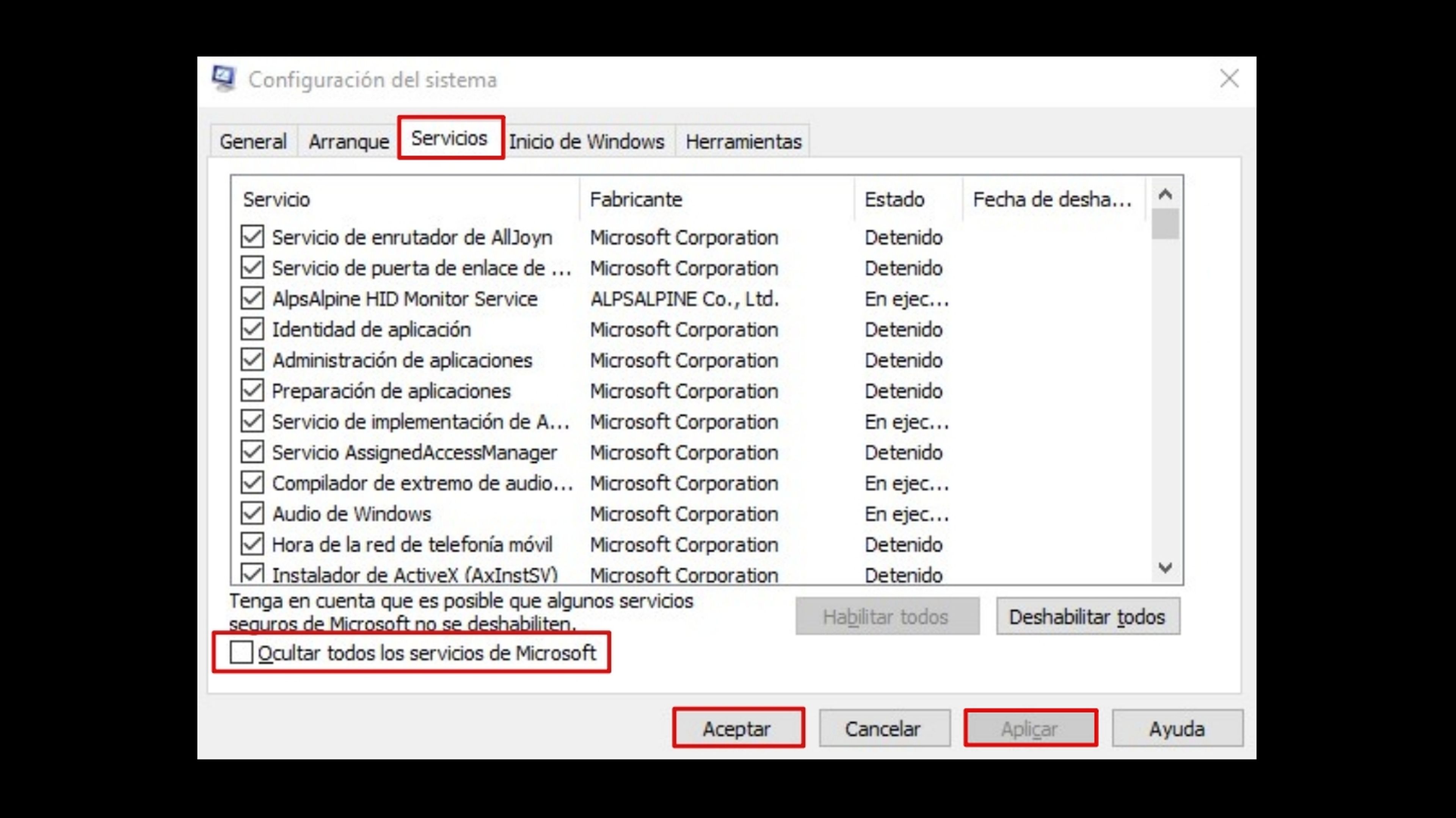
Task: Switch to the General tab
Action: coord(253,141)
